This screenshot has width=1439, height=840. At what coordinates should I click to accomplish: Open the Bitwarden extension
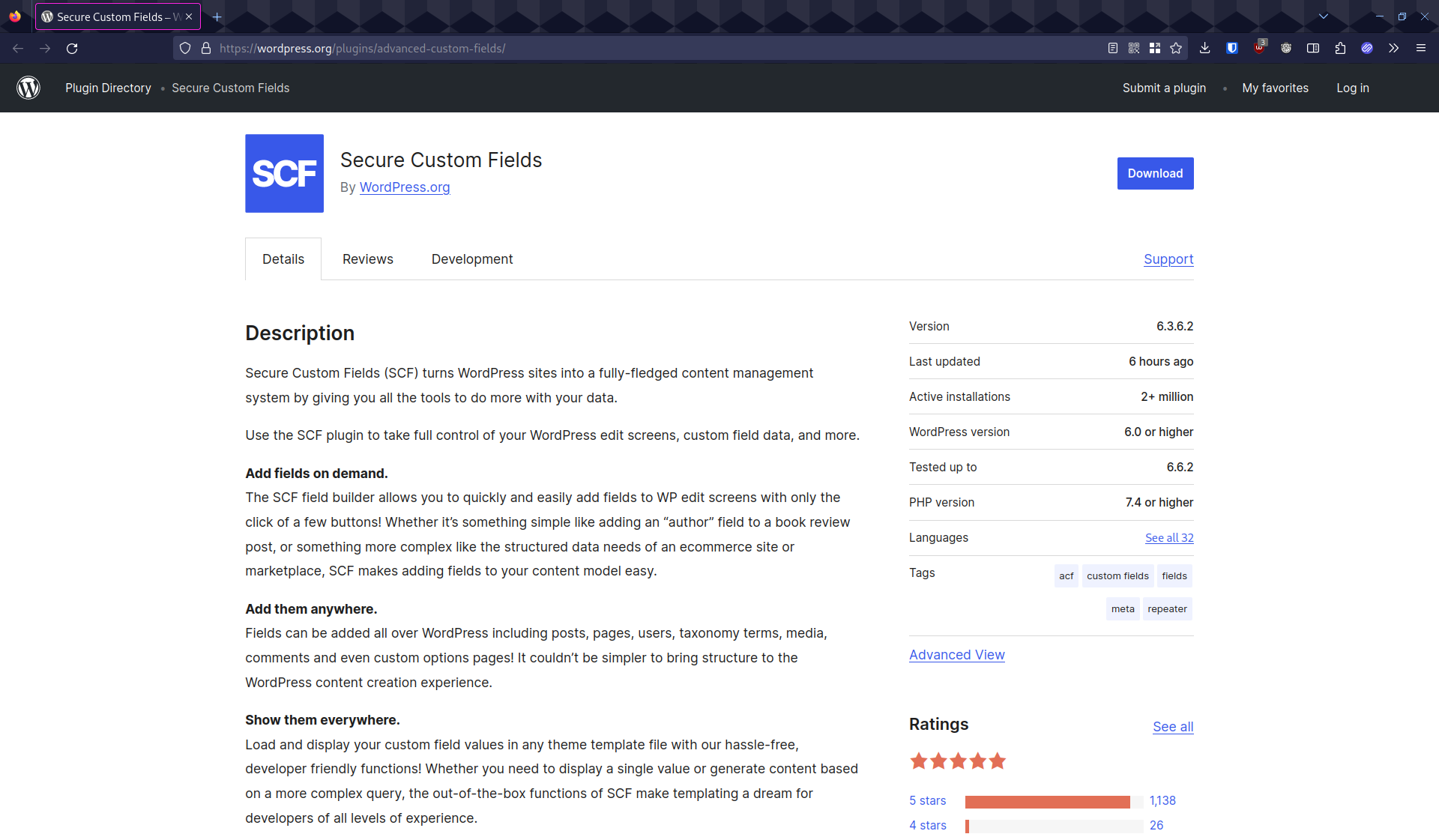(x=1231, y=48)
